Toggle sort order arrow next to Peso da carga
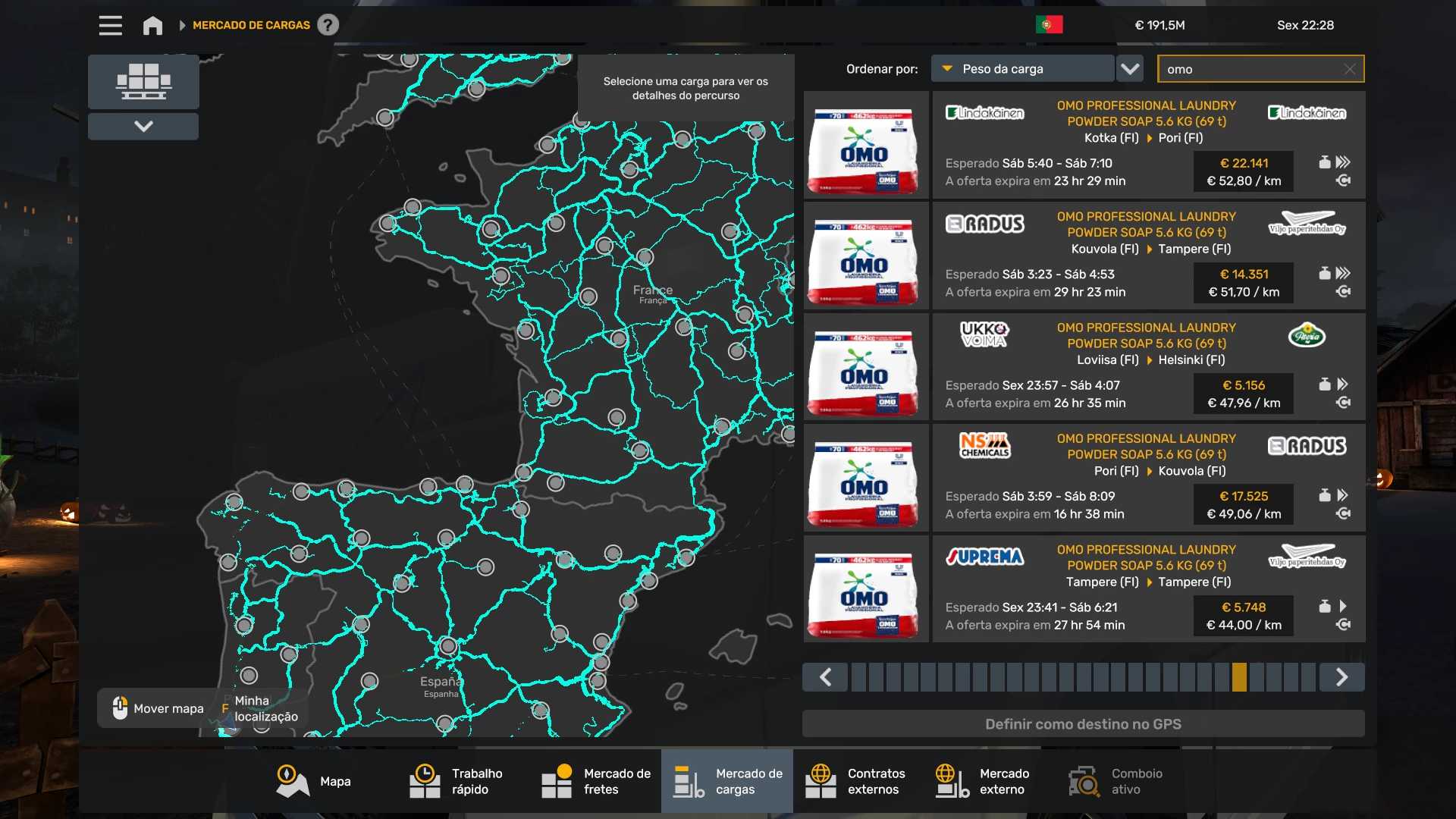 [x=1130, y=69]
